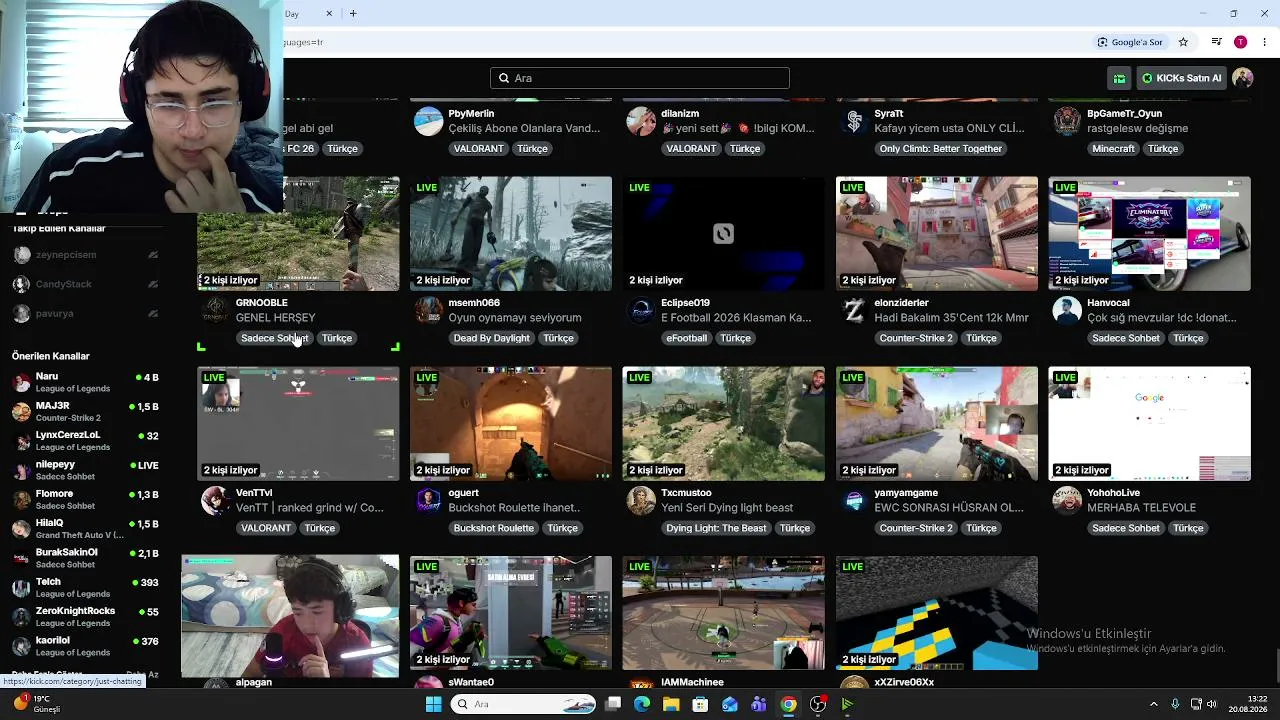This screenshot has height=720, width=1280.
Task: Open the Chrome profile T avatar
Action: [x=1241, y=42]
